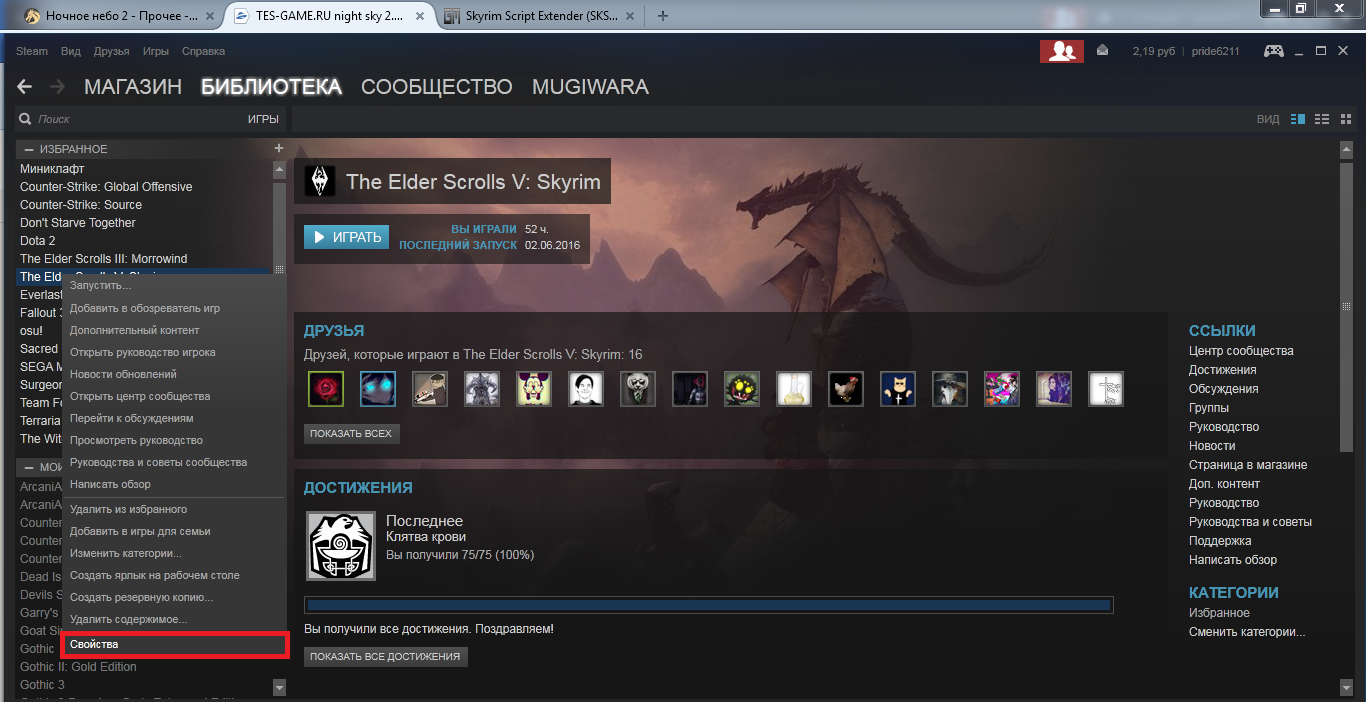Click the ИГРАТЬ button
The width and height of the screenshot is (1366, 702).
[346, 237]
